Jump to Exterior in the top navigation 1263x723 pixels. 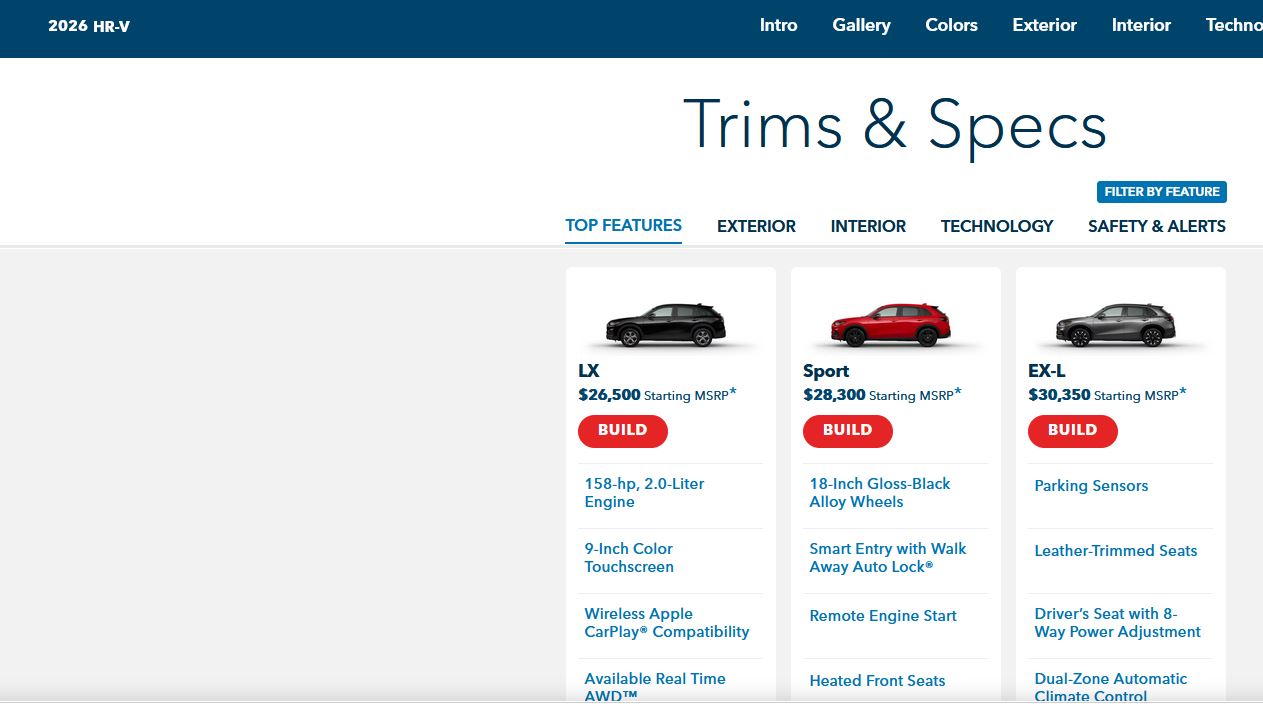1044,26
